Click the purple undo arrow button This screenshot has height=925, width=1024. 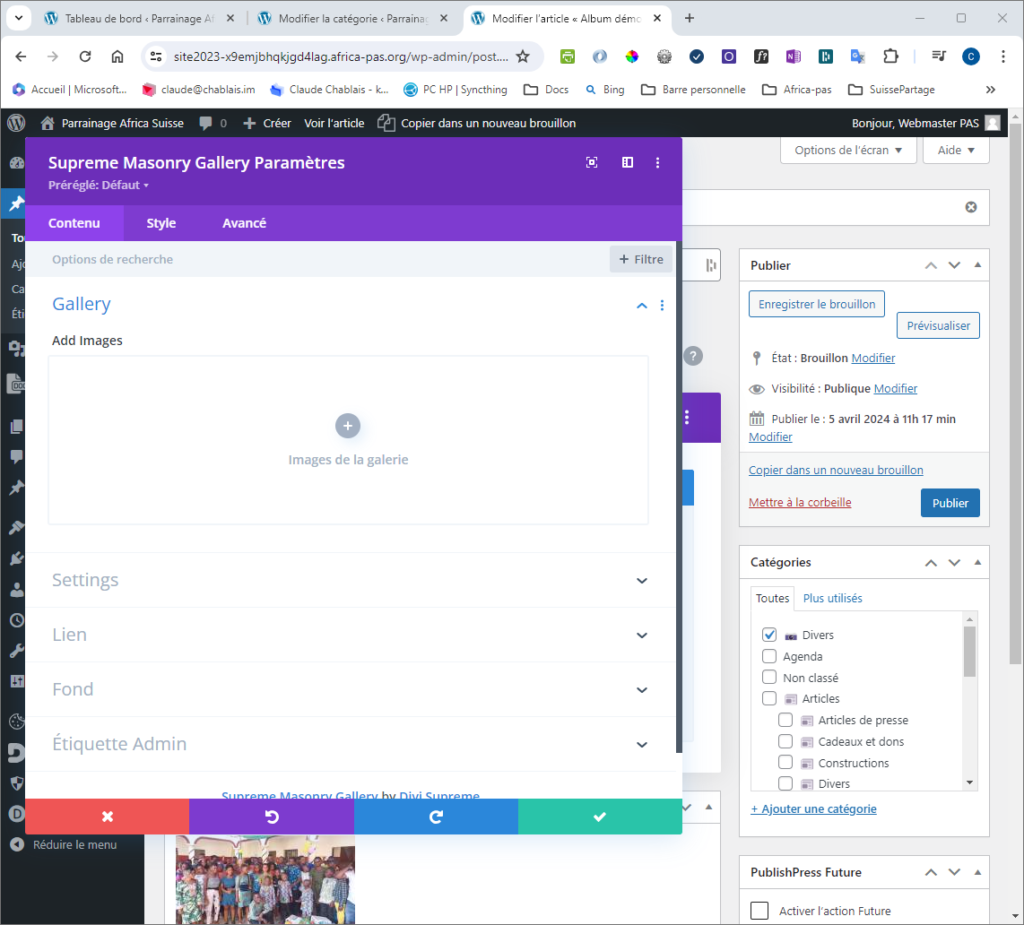(x=271, y=817)
